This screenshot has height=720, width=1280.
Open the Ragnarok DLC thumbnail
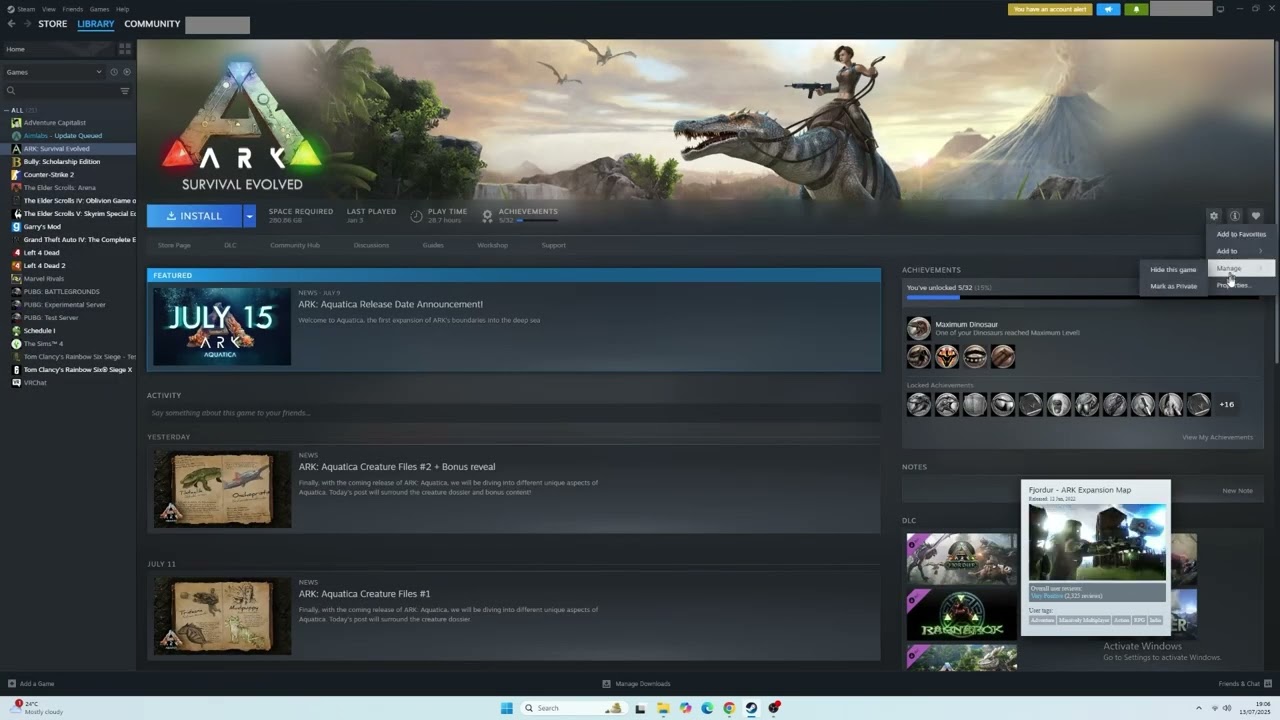coord(962,614)
